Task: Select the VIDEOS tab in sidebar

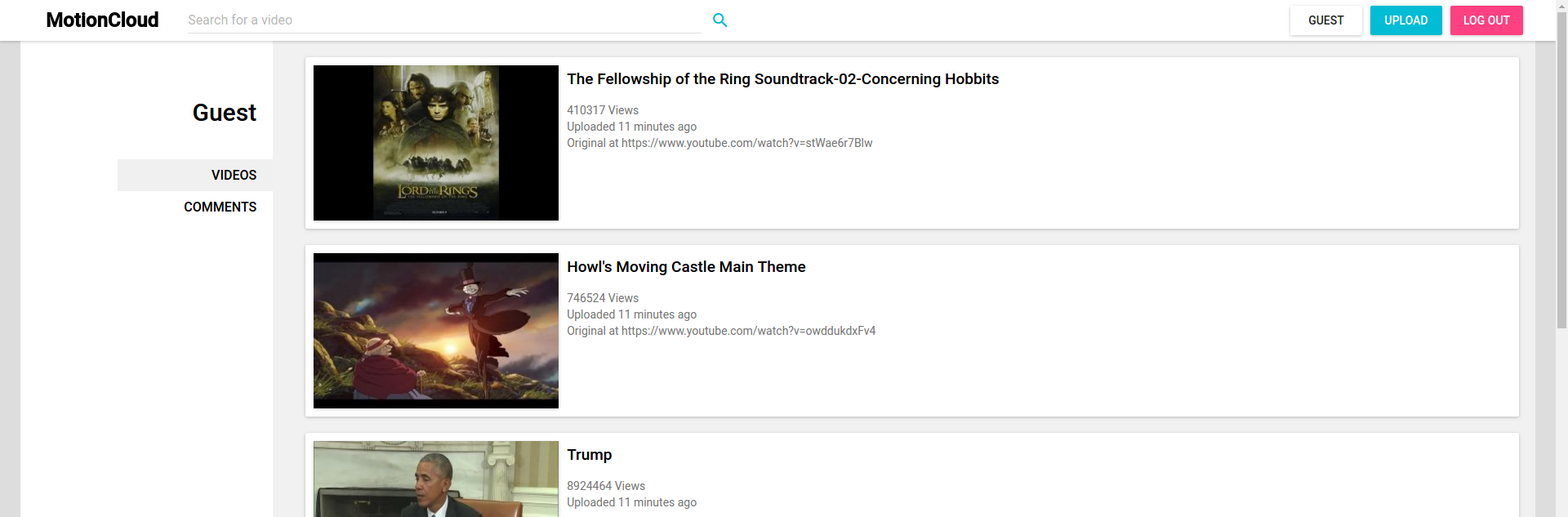Action: tap(195, 175)
